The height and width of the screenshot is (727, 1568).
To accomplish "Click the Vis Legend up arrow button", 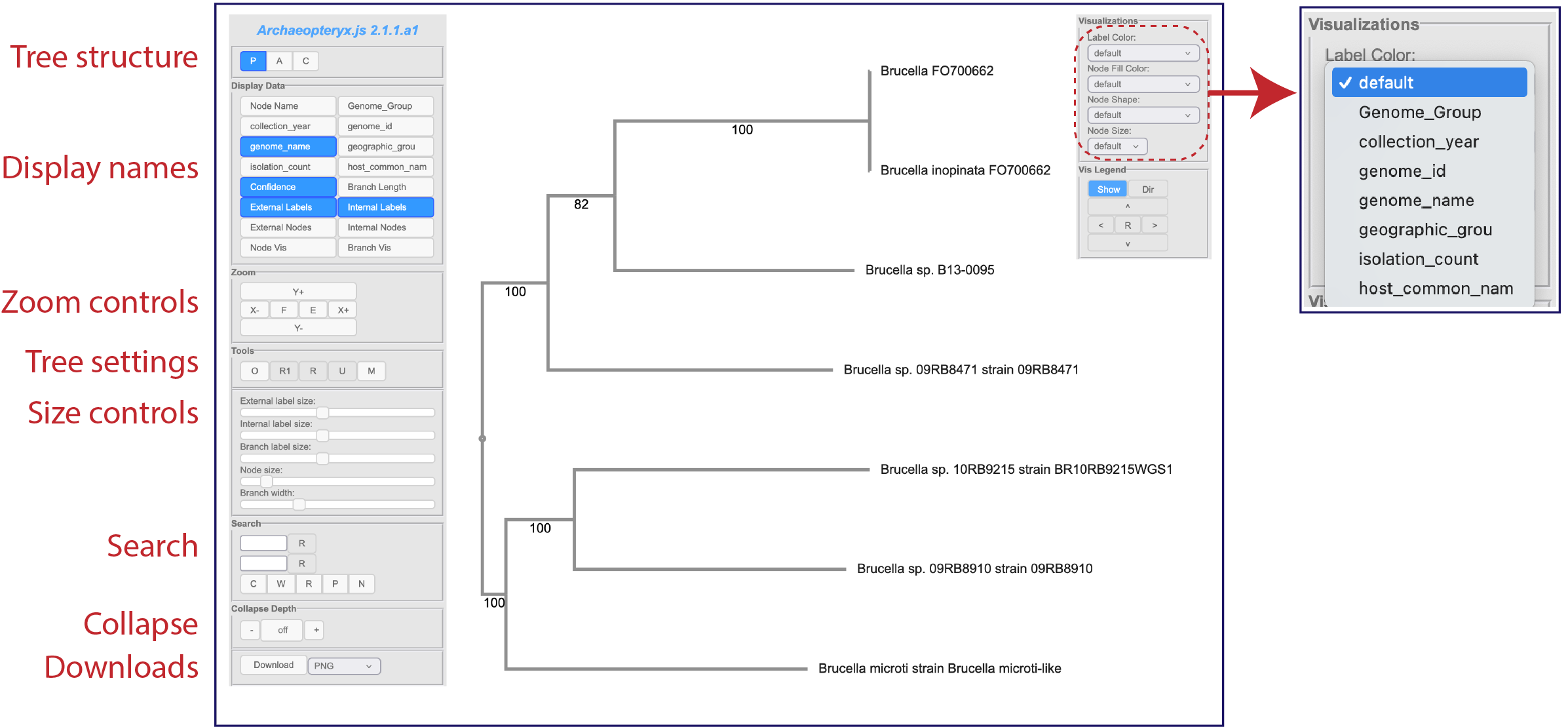I will pyautogui.click(x=1127, y=206).
